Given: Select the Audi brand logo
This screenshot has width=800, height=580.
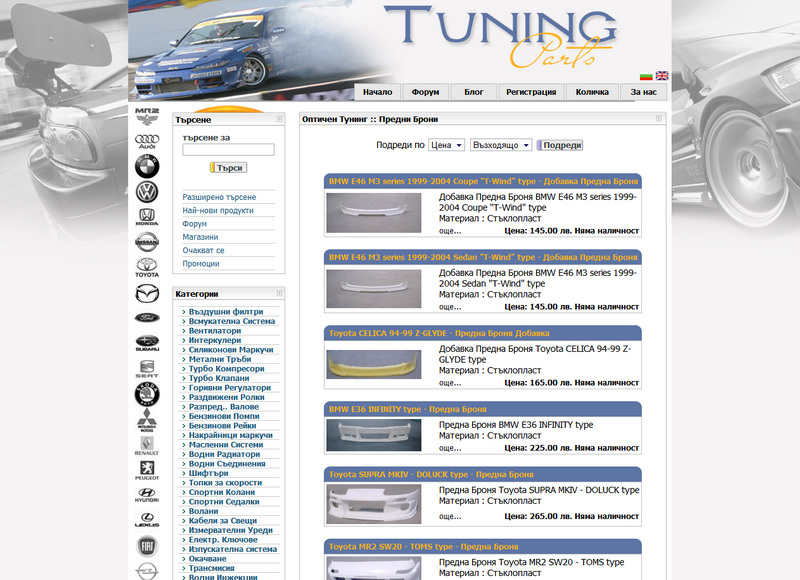Looking at the screenshot, I should coord(147,141).
